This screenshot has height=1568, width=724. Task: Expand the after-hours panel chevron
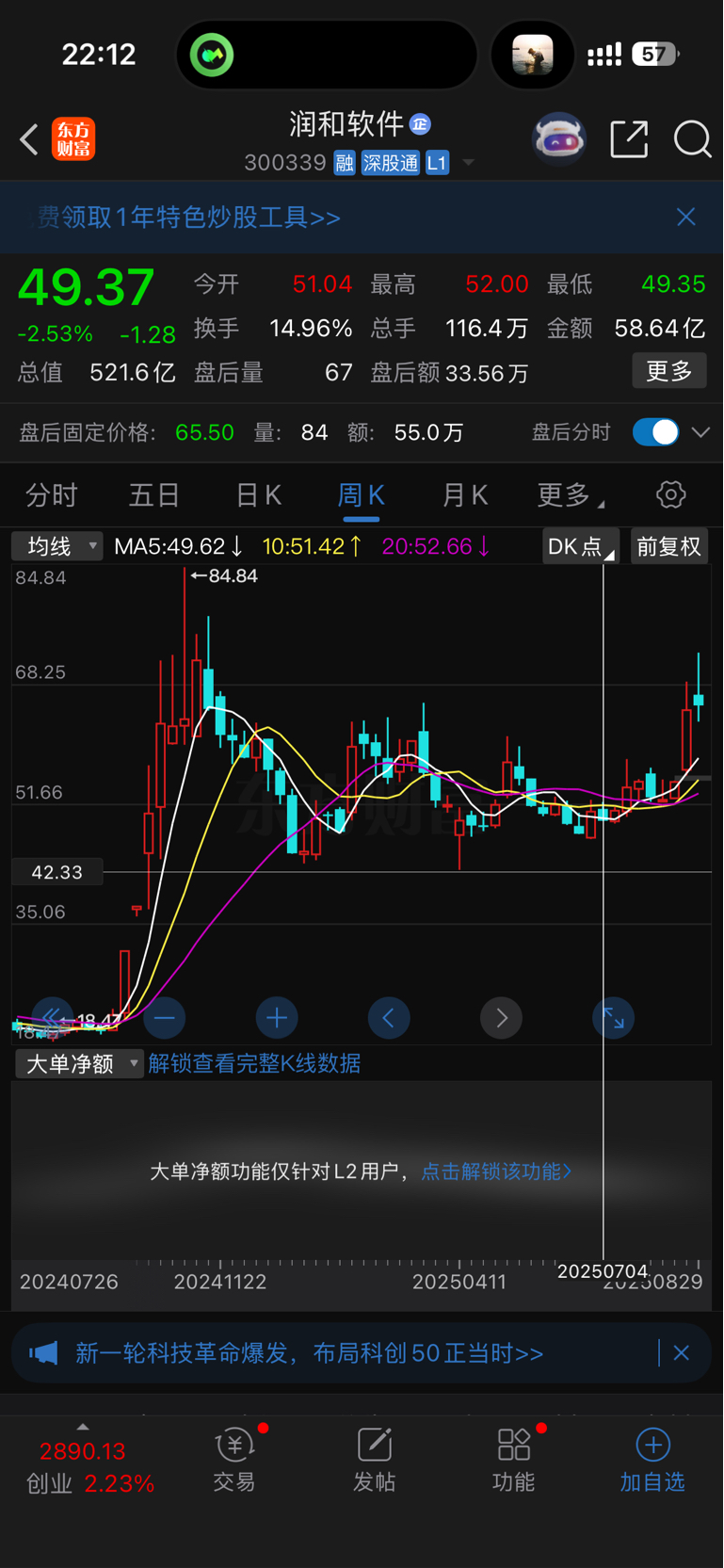(x=700, y=432)
